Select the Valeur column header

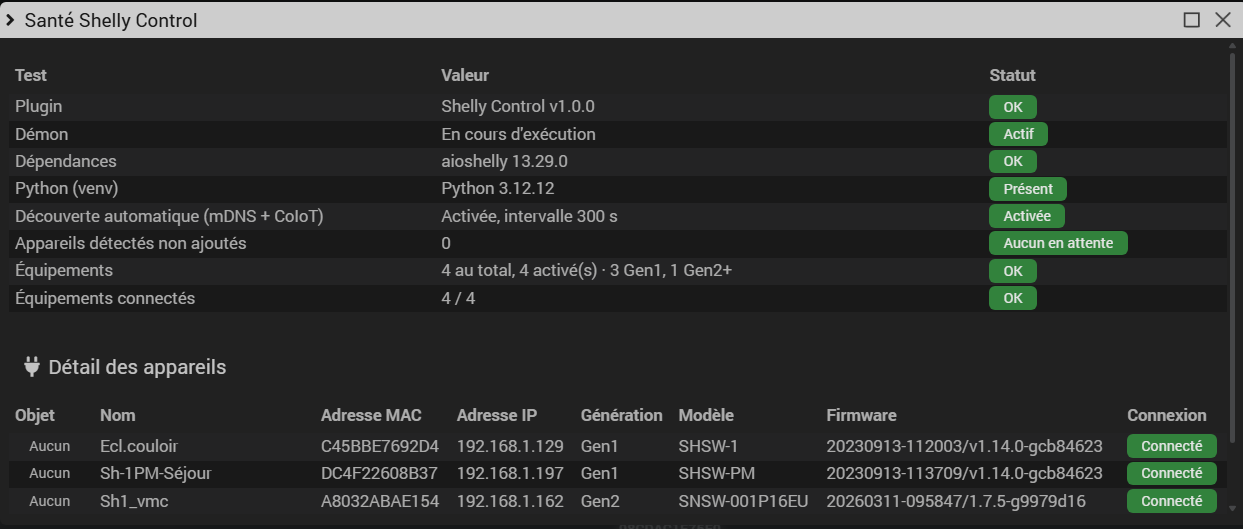[465, 75]
